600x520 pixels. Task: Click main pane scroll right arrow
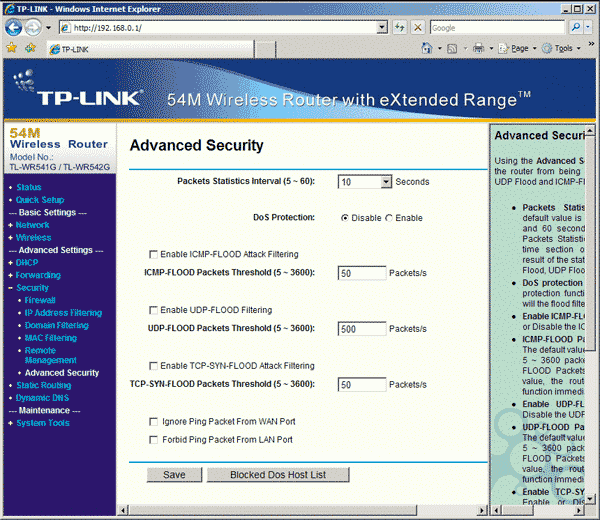pos(482,510)
